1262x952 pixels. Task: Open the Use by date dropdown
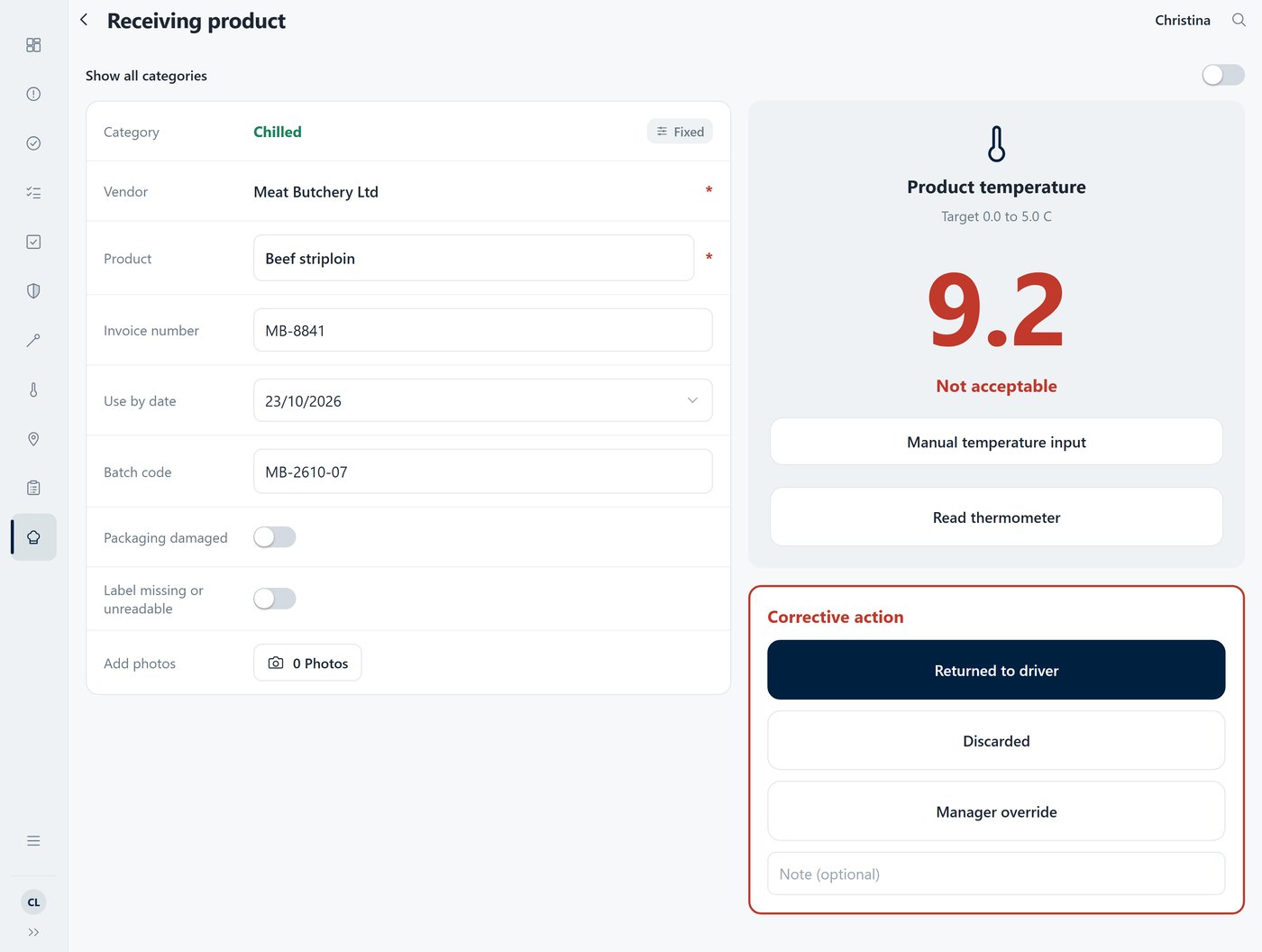coord(482,400)
